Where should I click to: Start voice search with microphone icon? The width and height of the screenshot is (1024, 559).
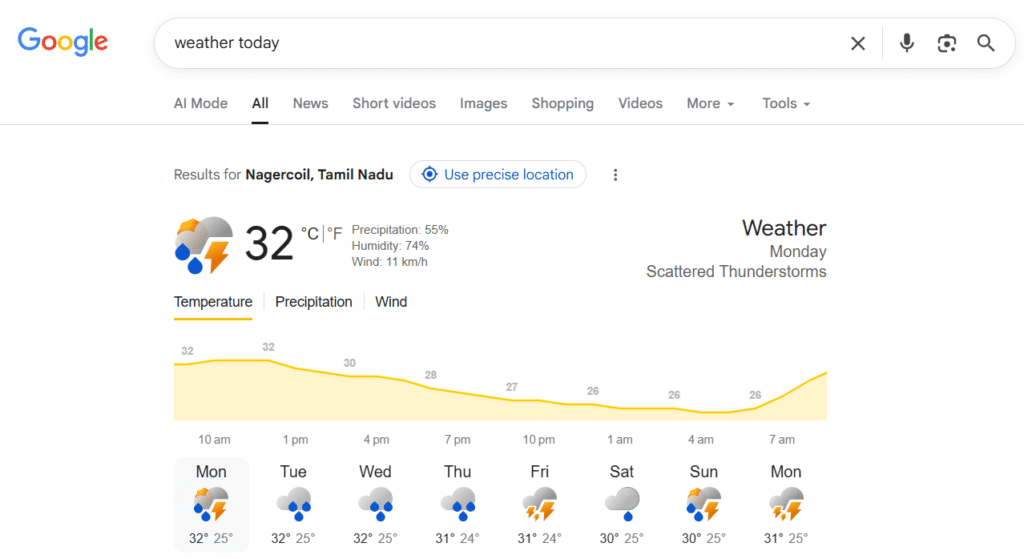pos(907,43)
